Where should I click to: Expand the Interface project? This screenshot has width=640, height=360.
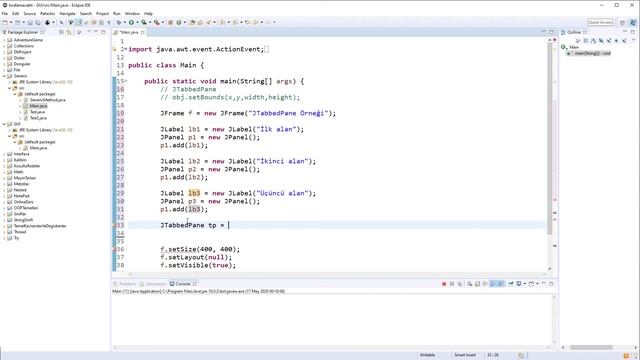coord(4,154)
